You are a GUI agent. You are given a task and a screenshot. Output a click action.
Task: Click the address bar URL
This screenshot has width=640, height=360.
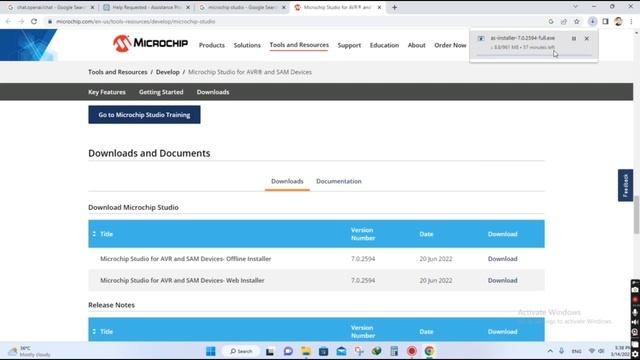[136, 21]
